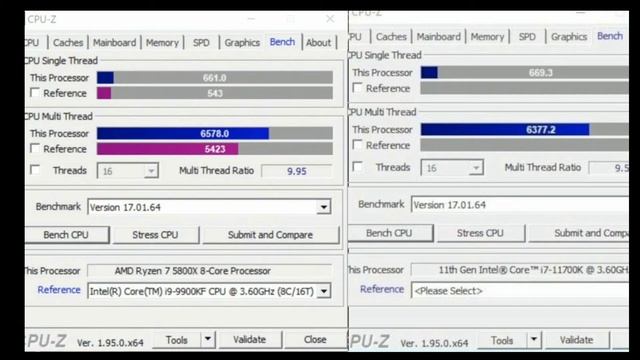
Task: Click Validate button in right window
Action: click(576, 340)
